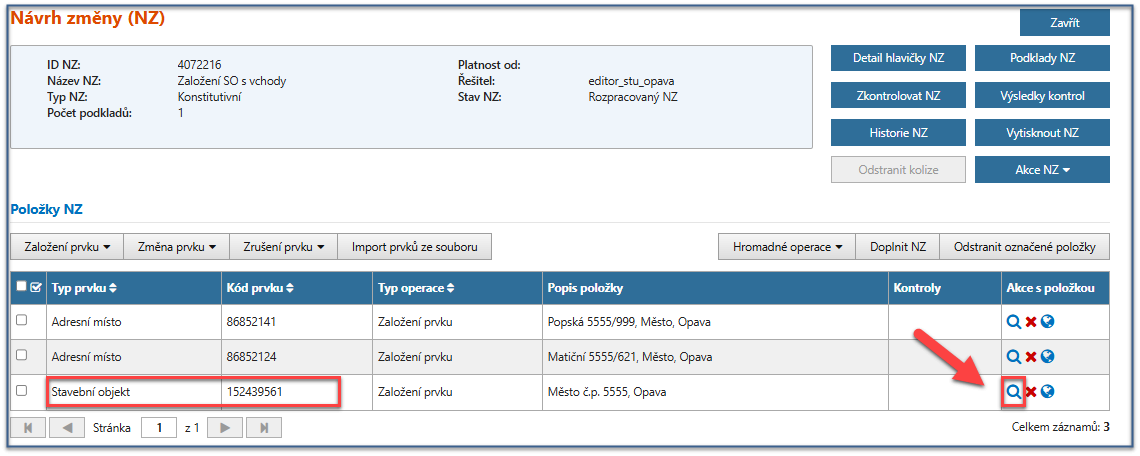Click the page number input field
The width and height of the screenshot is (1140, 456).
click(x=158, y=428)
